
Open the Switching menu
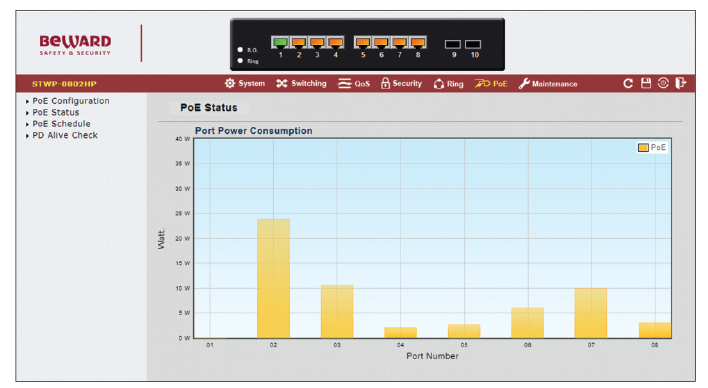pyautogui.click(x=301, y=84)
